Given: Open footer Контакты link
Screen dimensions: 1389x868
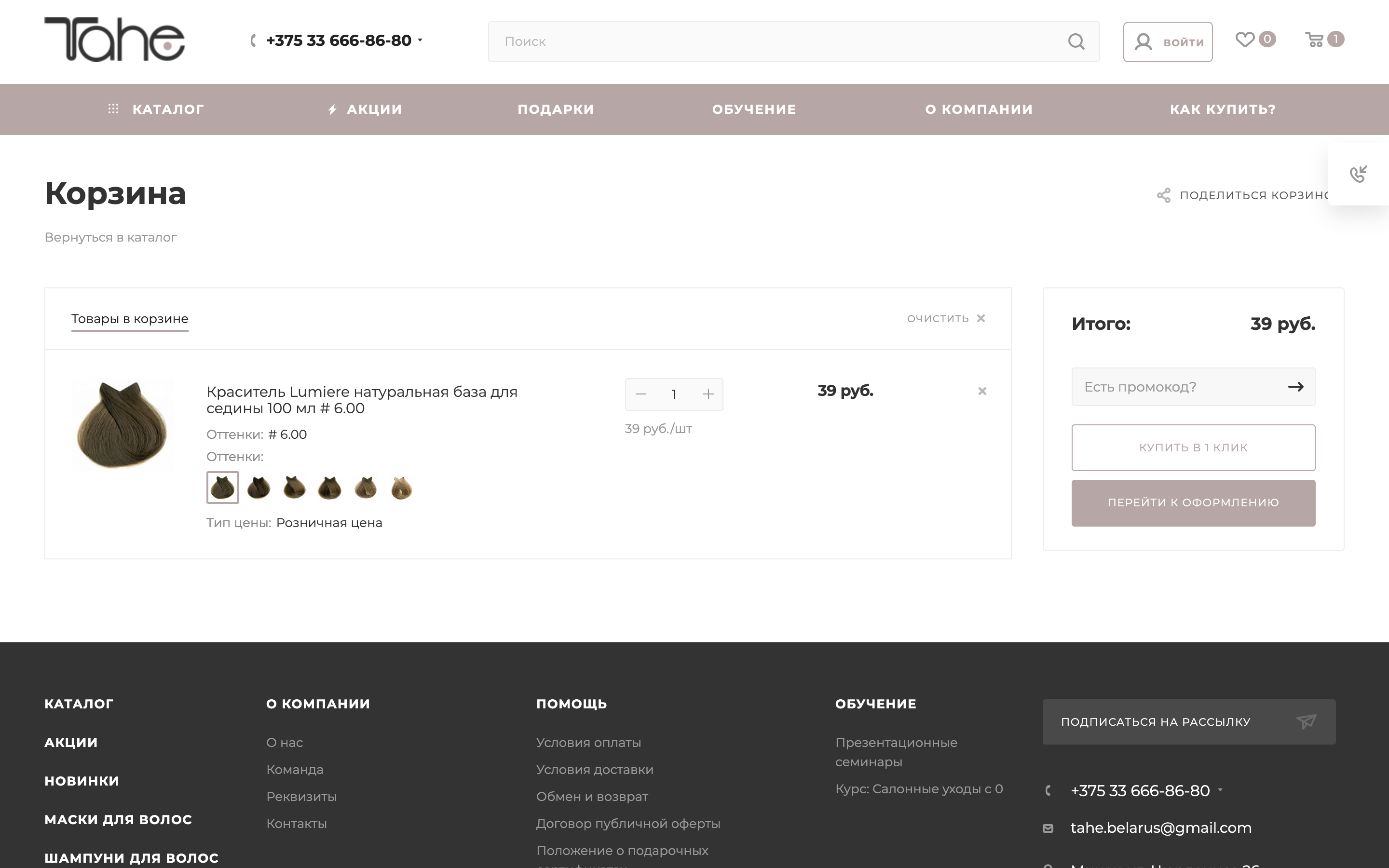Looking at the screenshot, I should point(297,823).
